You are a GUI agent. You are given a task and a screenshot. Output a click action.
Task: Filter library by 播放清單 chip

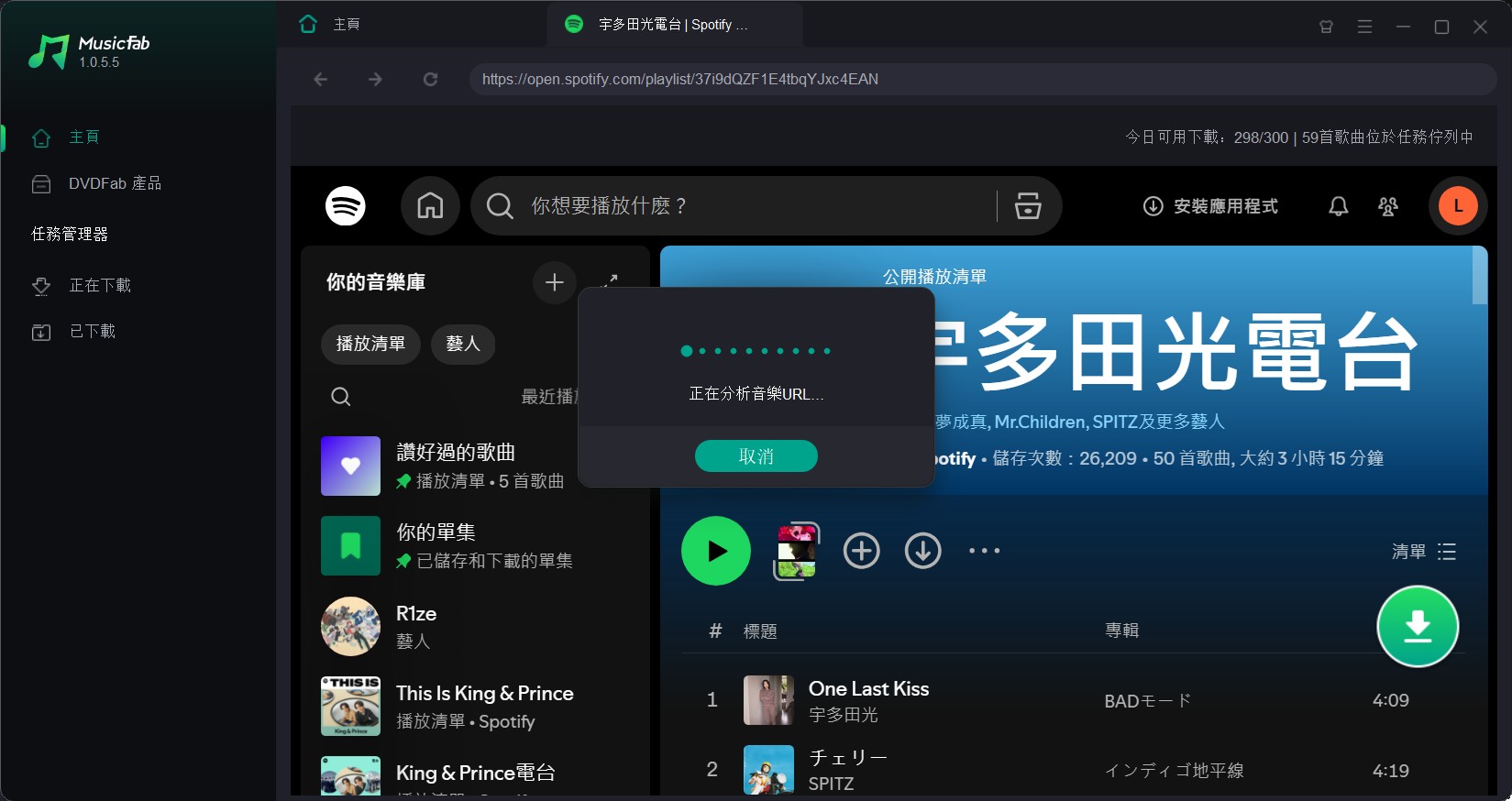(370, 345)
